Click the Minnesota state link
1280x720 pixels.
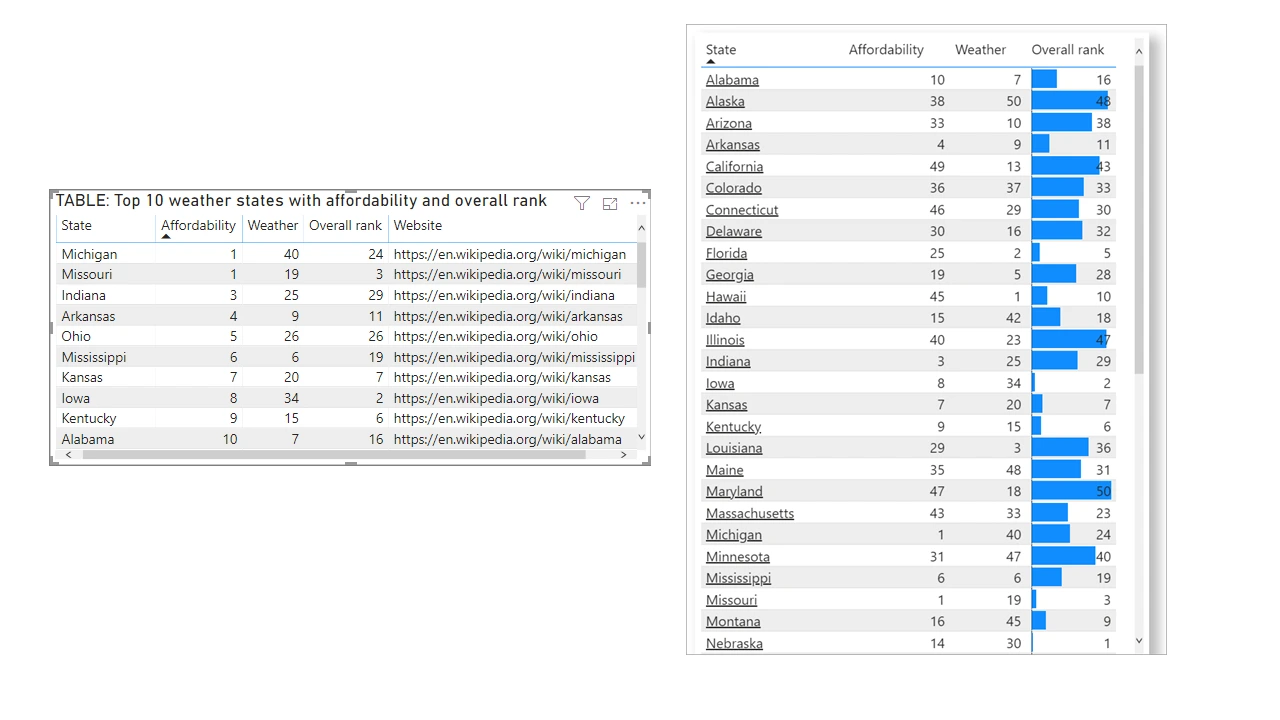tap(738, 557)
